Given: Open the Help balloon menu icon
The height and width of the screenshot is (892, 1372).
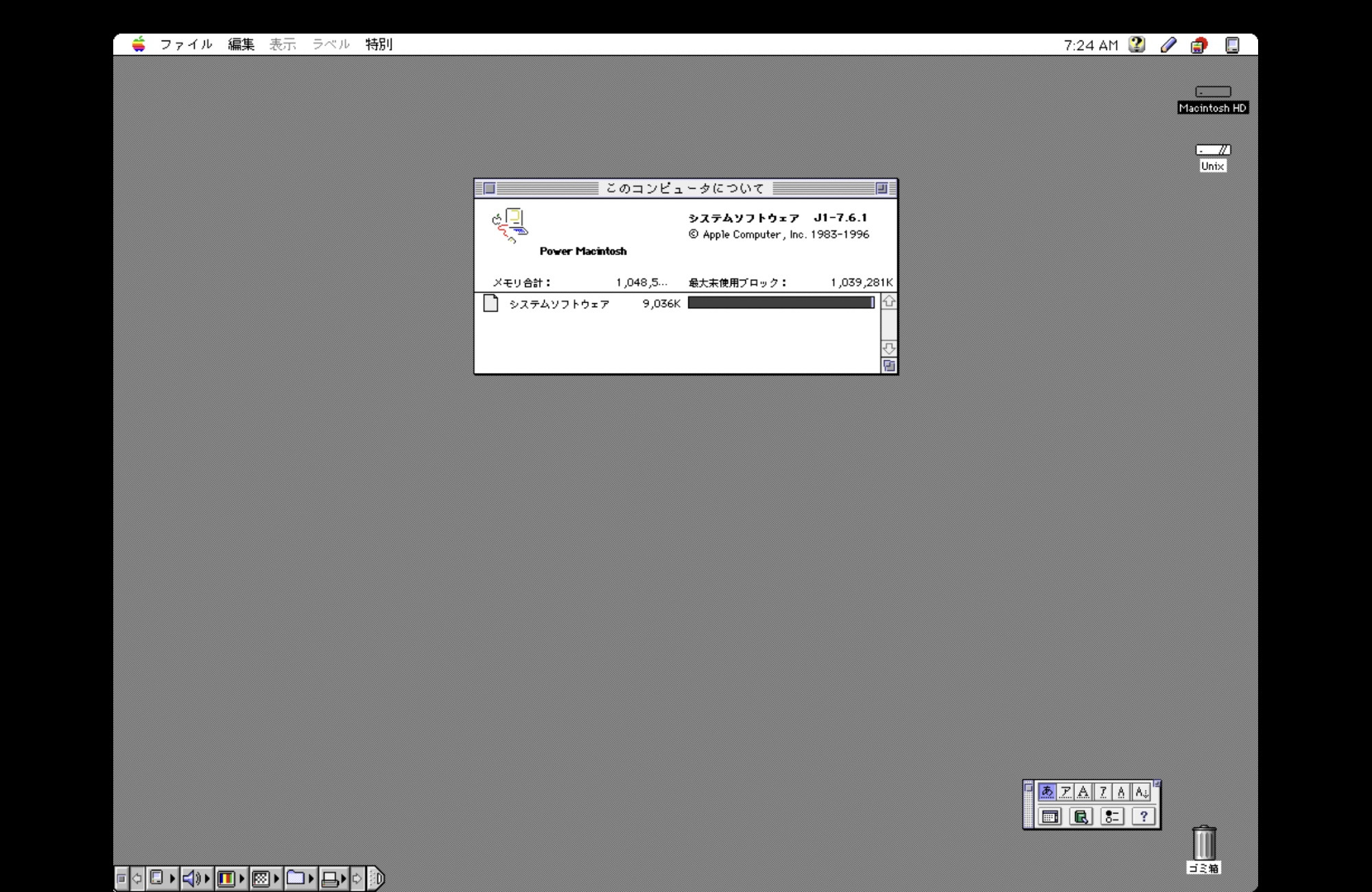Looking at the screenshot, I should click(1137, 45).
